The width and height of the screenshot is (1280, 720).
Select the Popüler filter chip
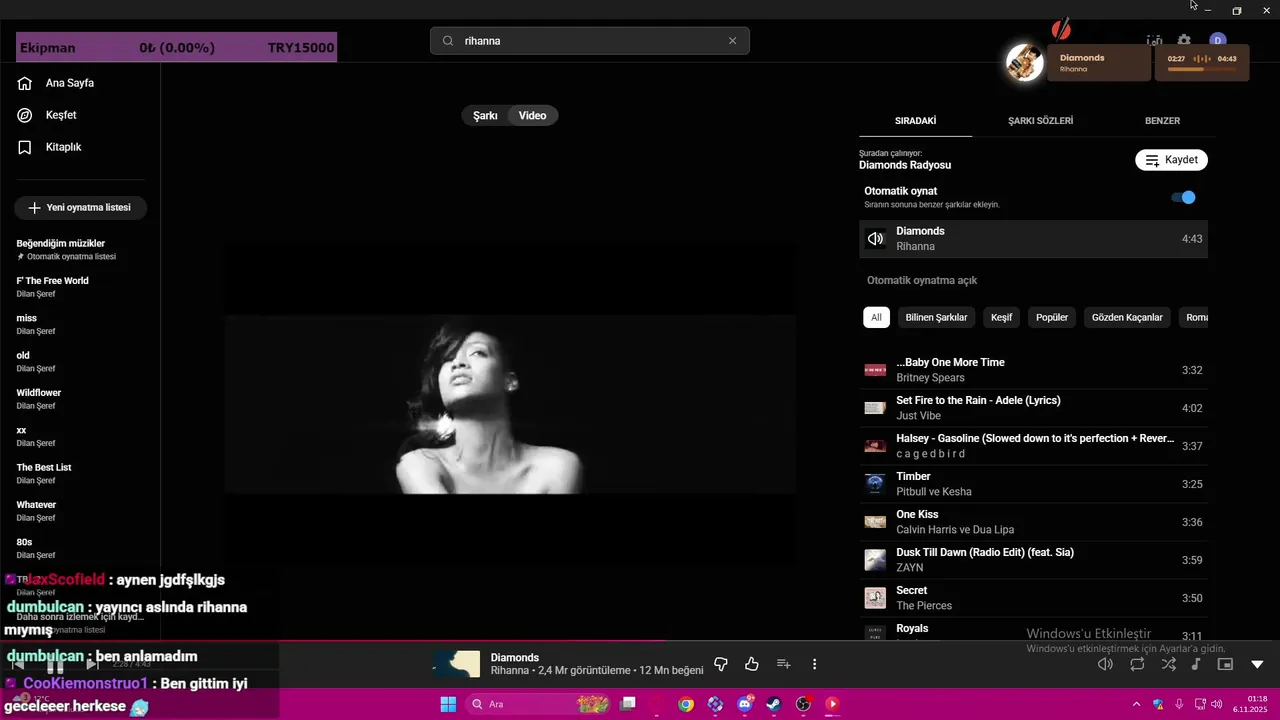1052,317
